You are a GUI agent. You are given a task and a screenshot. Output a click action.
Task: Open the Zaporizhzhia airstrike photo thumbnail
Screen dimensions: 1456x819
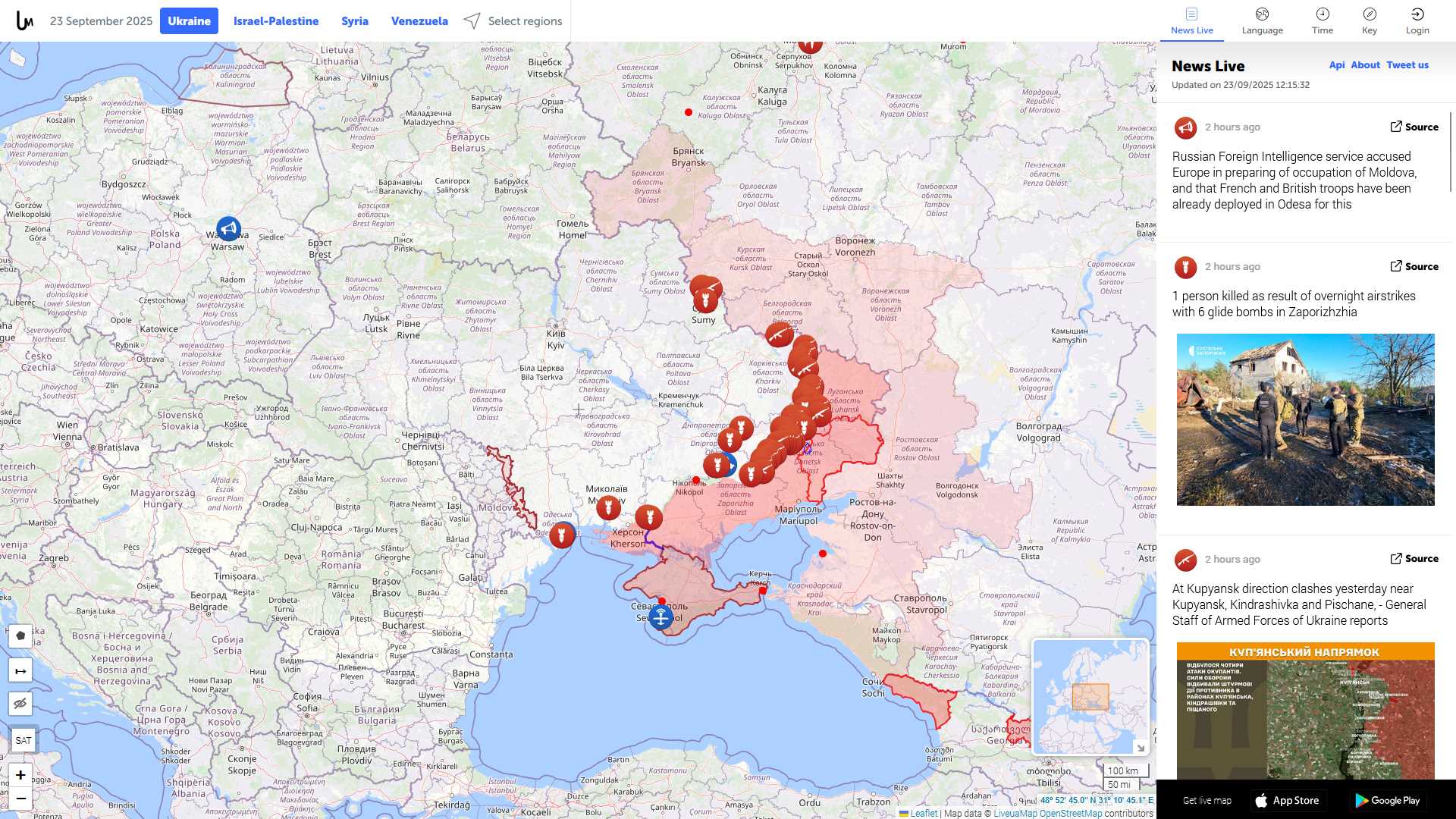(1305, 419)
